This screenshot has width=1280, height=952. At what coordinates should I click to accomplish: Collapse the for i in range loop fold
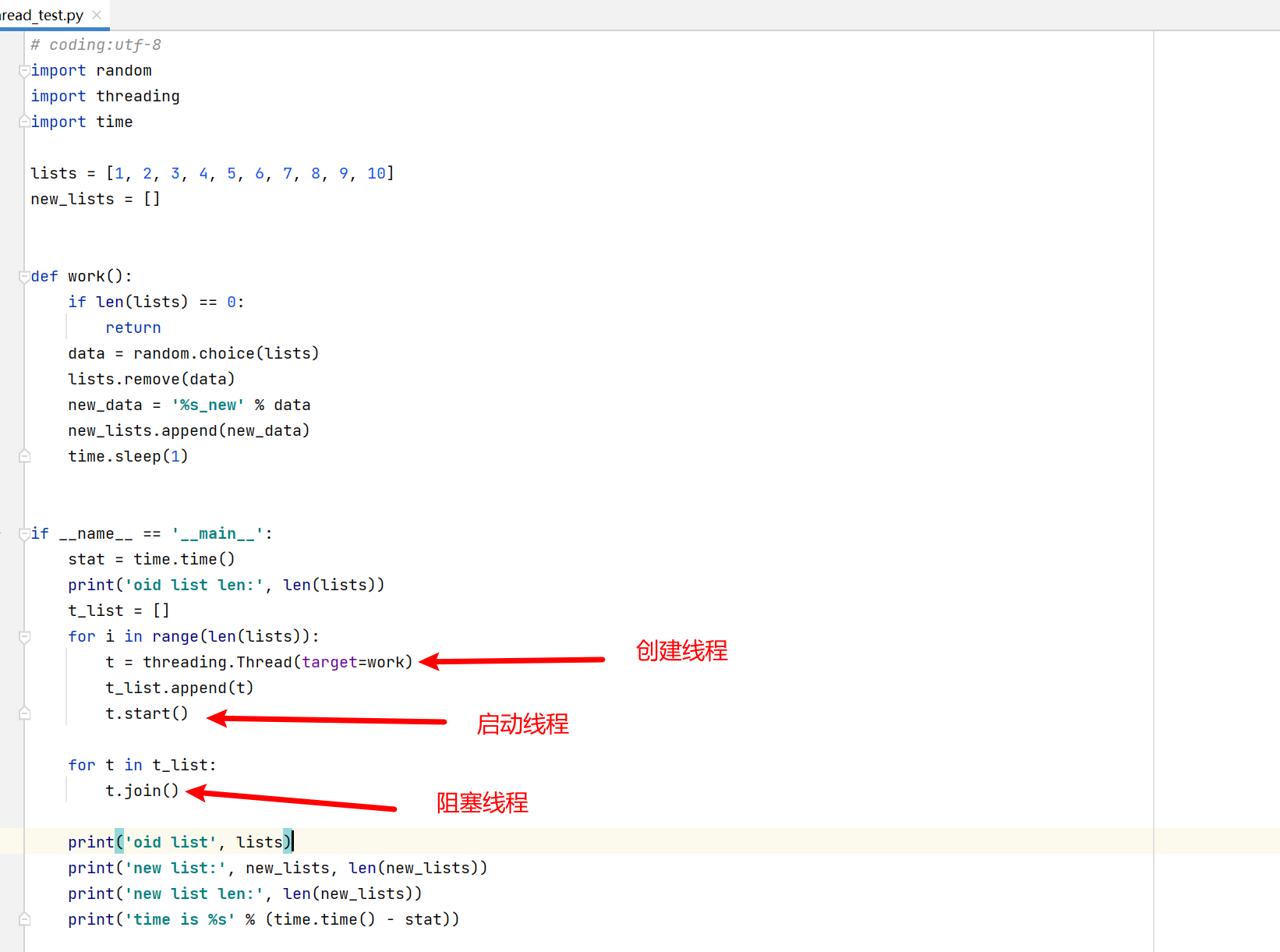tap(24, 637)
